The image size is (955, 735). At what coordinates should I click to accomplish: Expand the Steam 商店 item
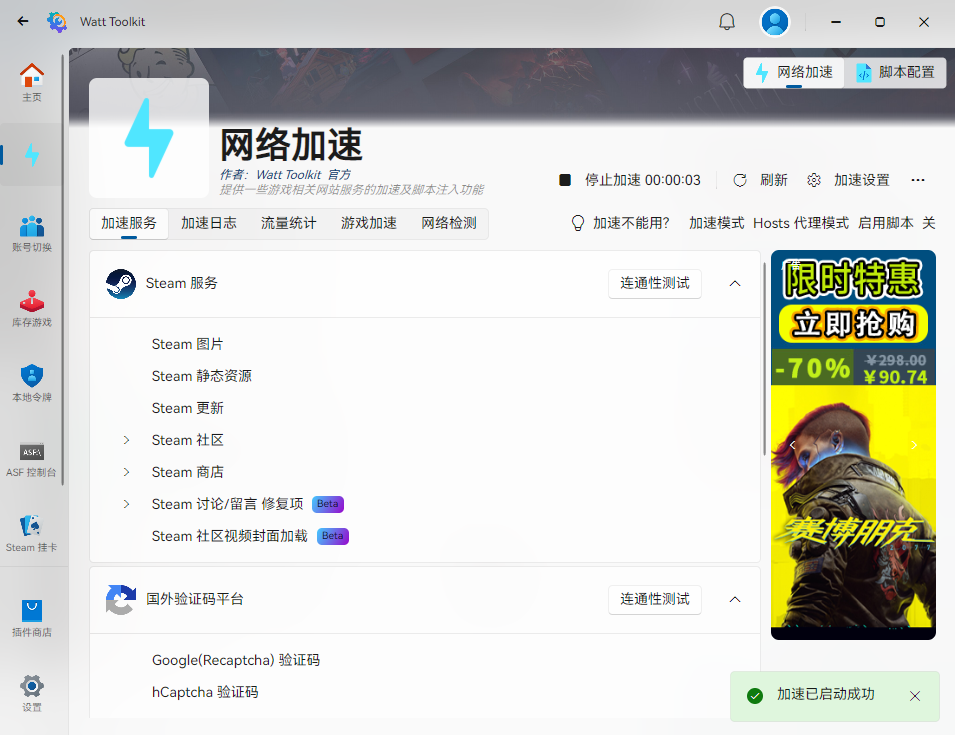coord(126,473)
